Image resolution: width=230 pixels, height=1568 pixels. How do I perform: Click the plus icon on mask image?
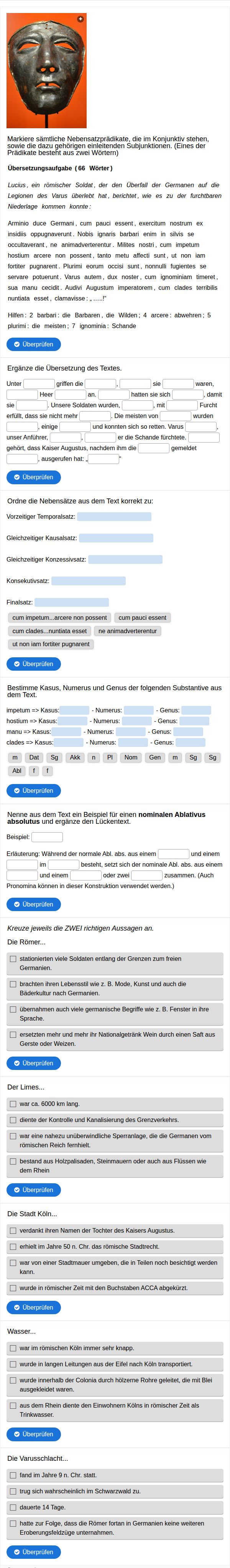coord(80,19)
